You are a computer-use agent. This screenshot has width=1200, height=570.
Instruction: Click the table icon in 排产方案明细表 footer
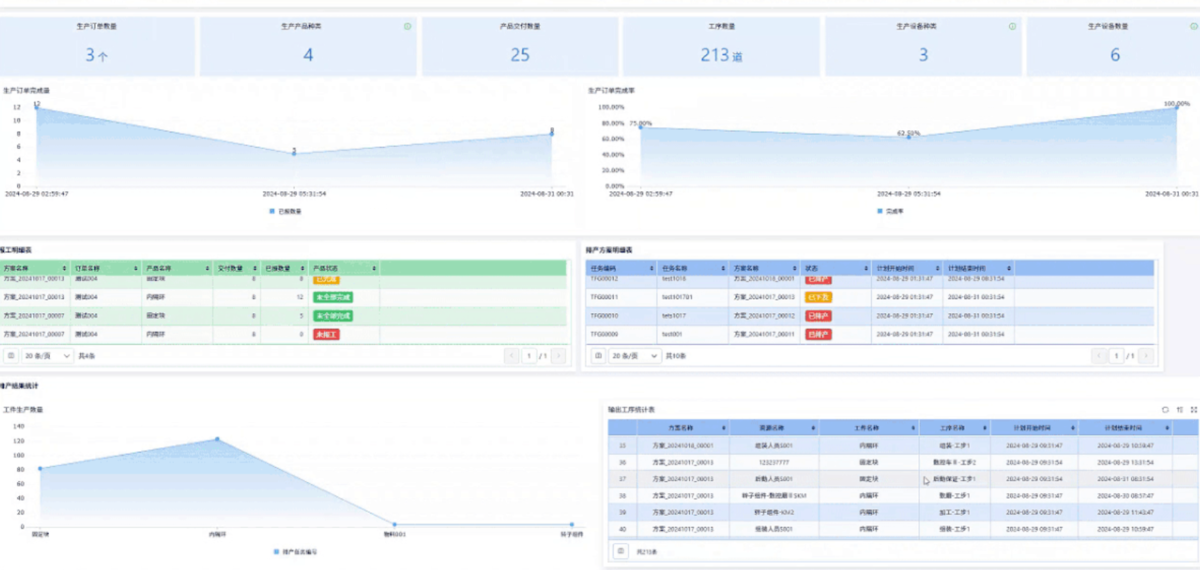pos(598,356)
